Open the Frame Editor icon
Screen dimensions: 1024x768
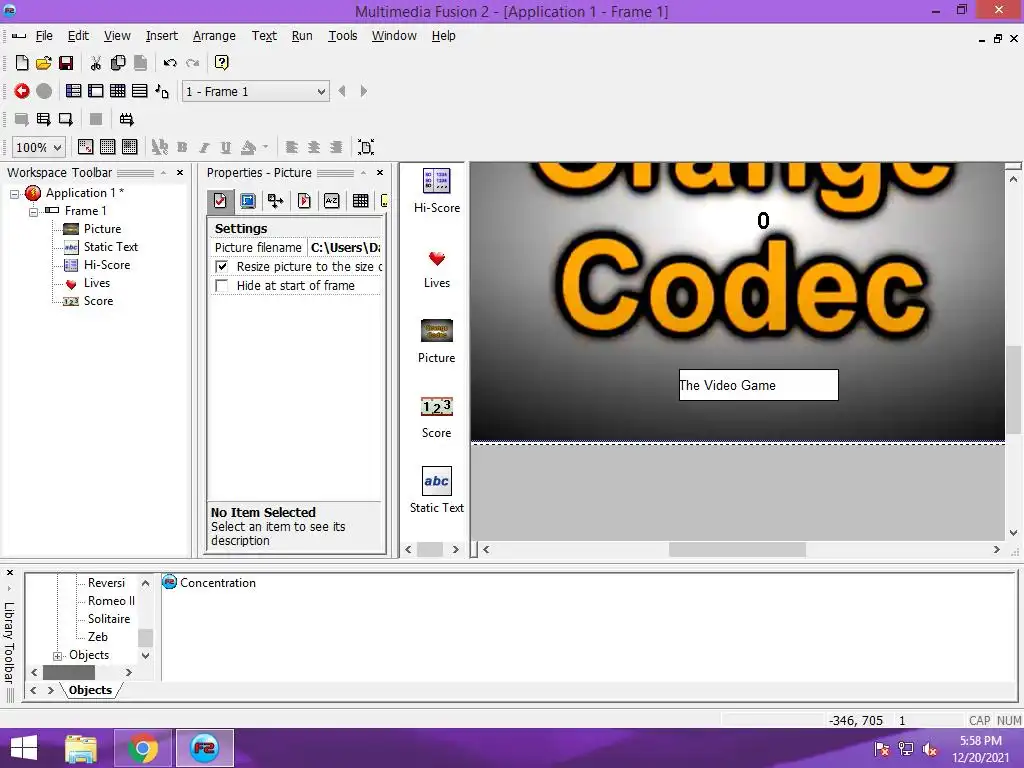[x=95, y=91]
